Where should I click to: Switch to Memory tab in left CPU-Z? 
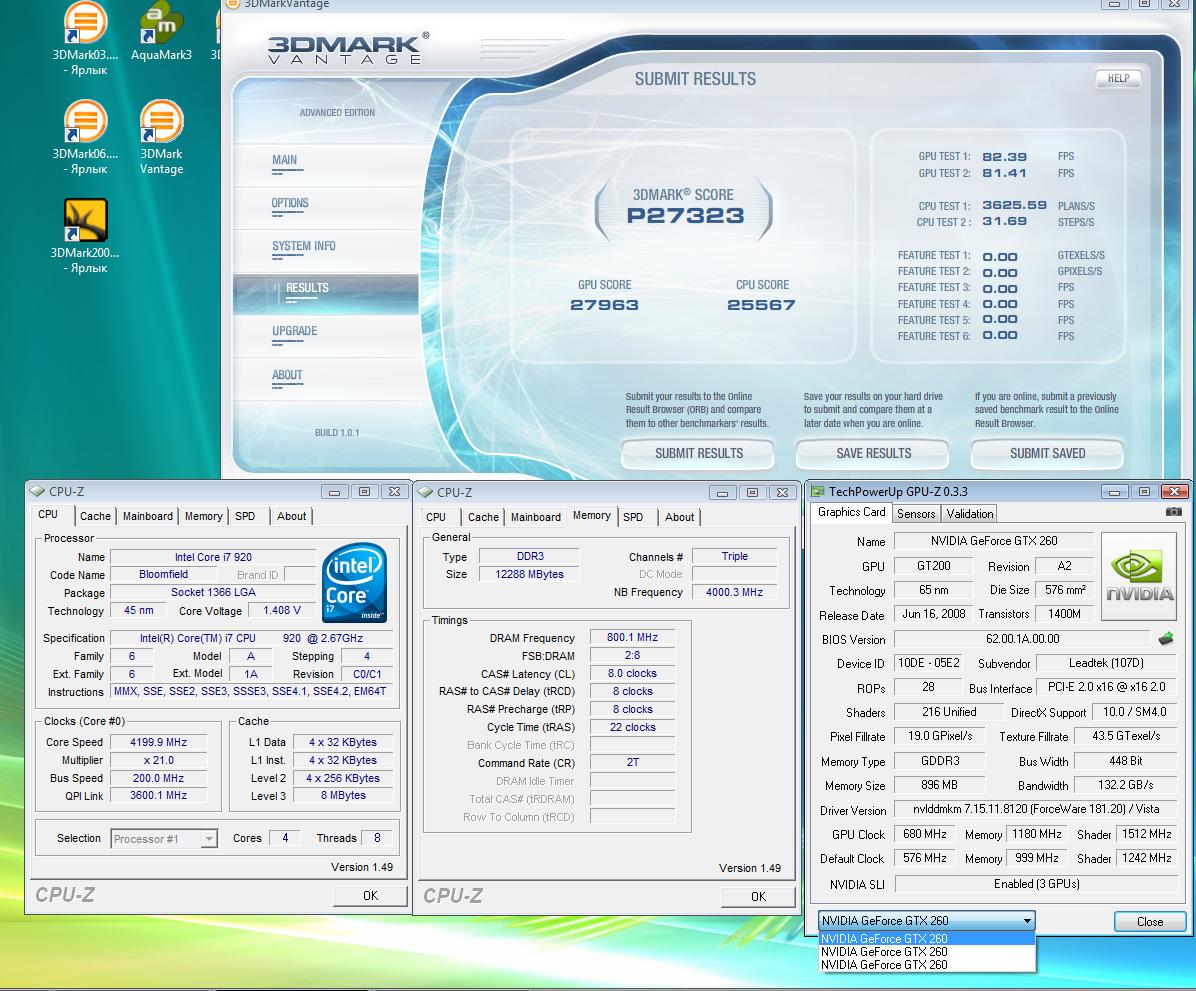[x=204, y=516]
